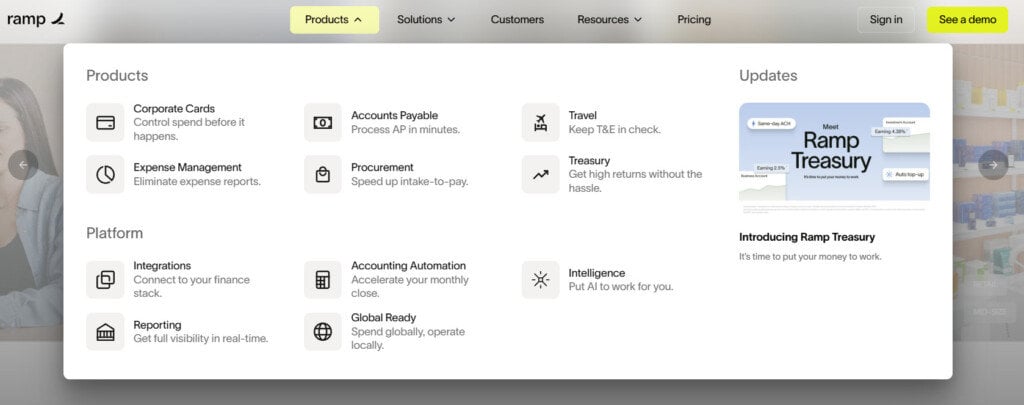The width and height of the screenshot is (1024, 405).
Task: Open the Integrations platform link
Action: pos(162,266)
